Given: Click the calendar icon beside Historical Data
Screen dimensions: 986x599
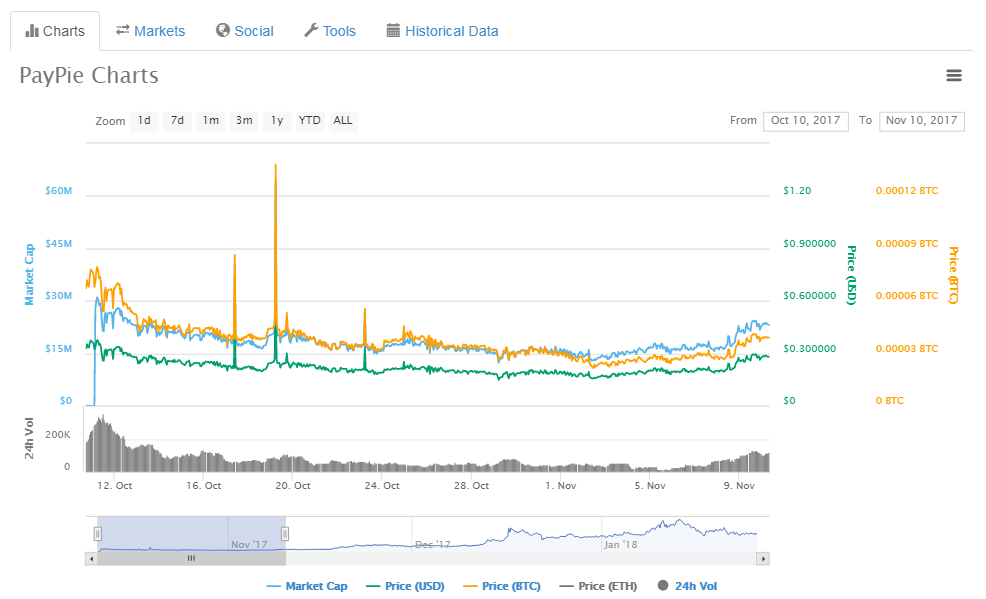Looking at the screenshot, I should (x=393, y=30).
